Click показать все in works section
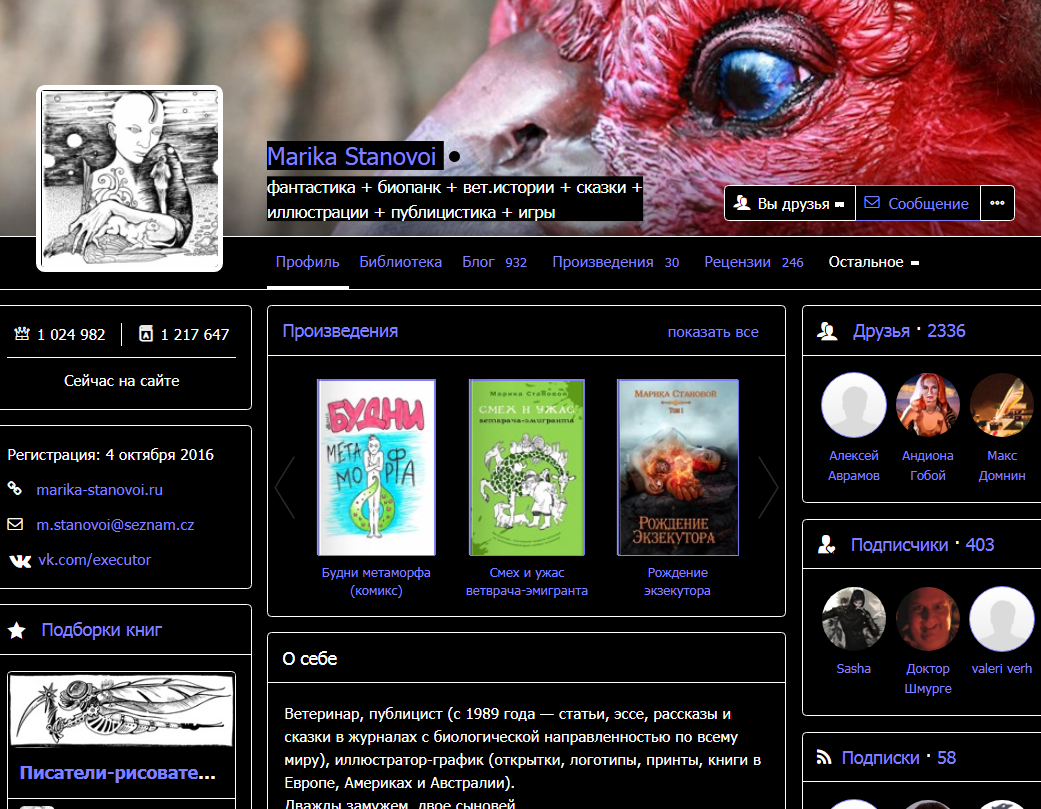The height and width of the screenshot is (809, 1041). [x=713, y=332]
